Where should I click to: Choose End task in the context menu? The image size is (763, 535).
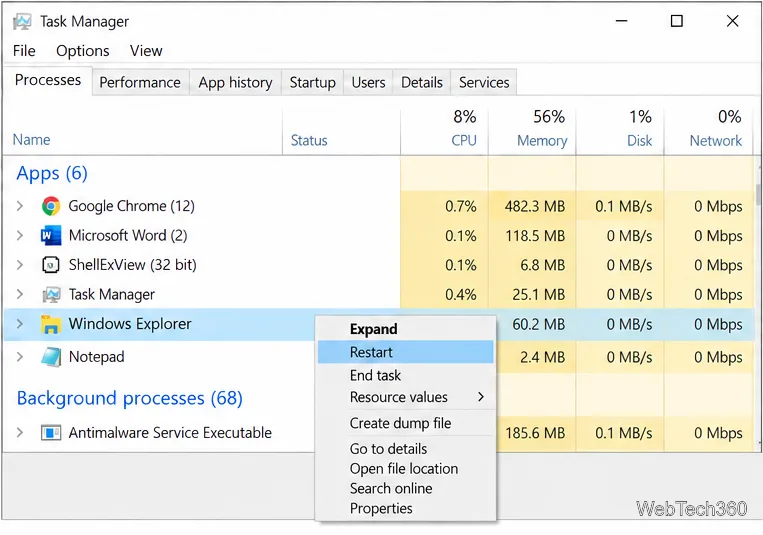405,375
